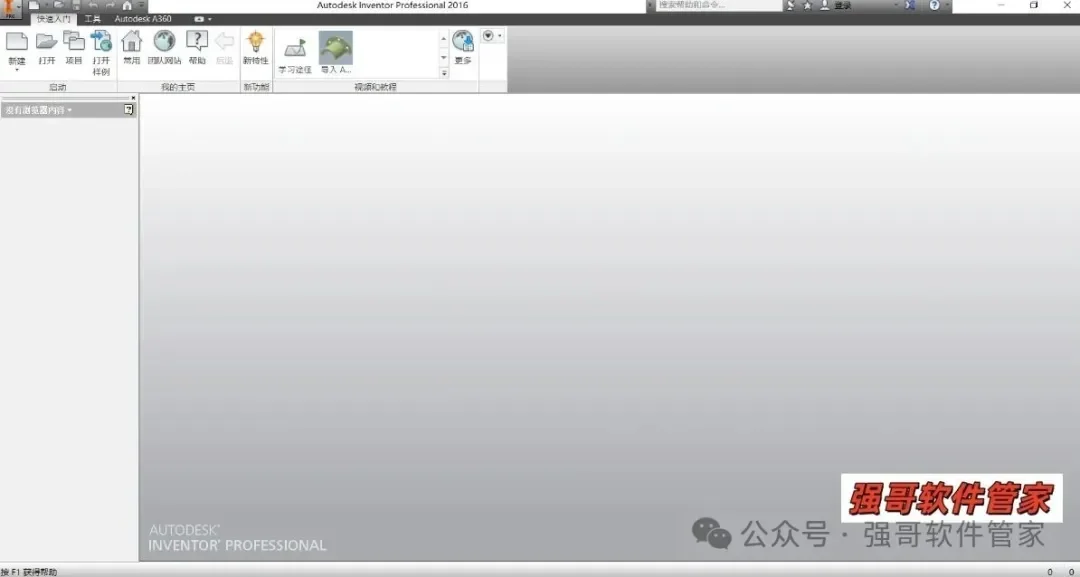Expand the tutorial gallery with bottom arrow
This screenshot has width=1080, height=577.
click(x=444, y=72)
